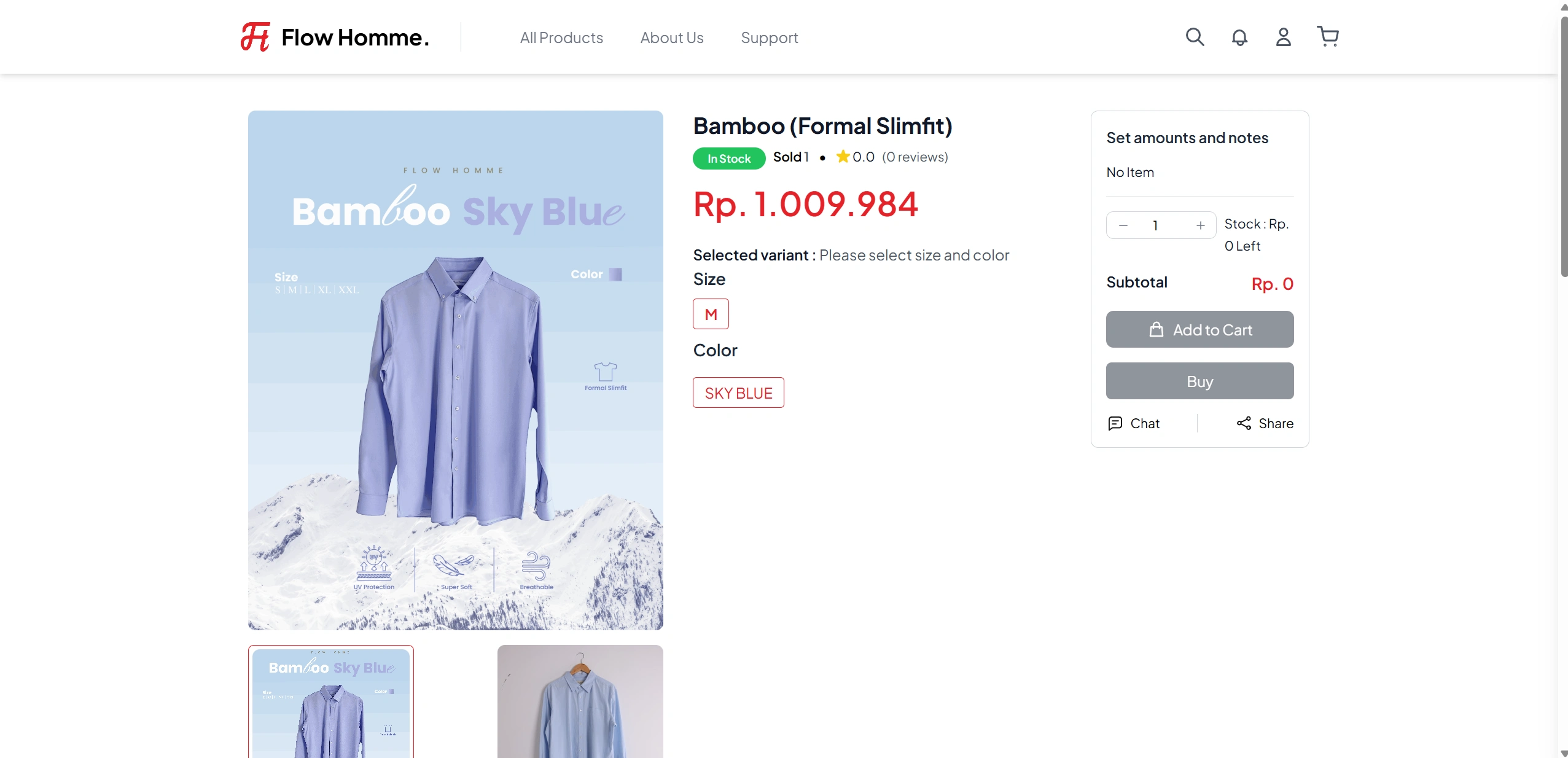Increase quantity with the plus control
1568x758 pixels.
pyautogui.click(x=1199, y=225)
